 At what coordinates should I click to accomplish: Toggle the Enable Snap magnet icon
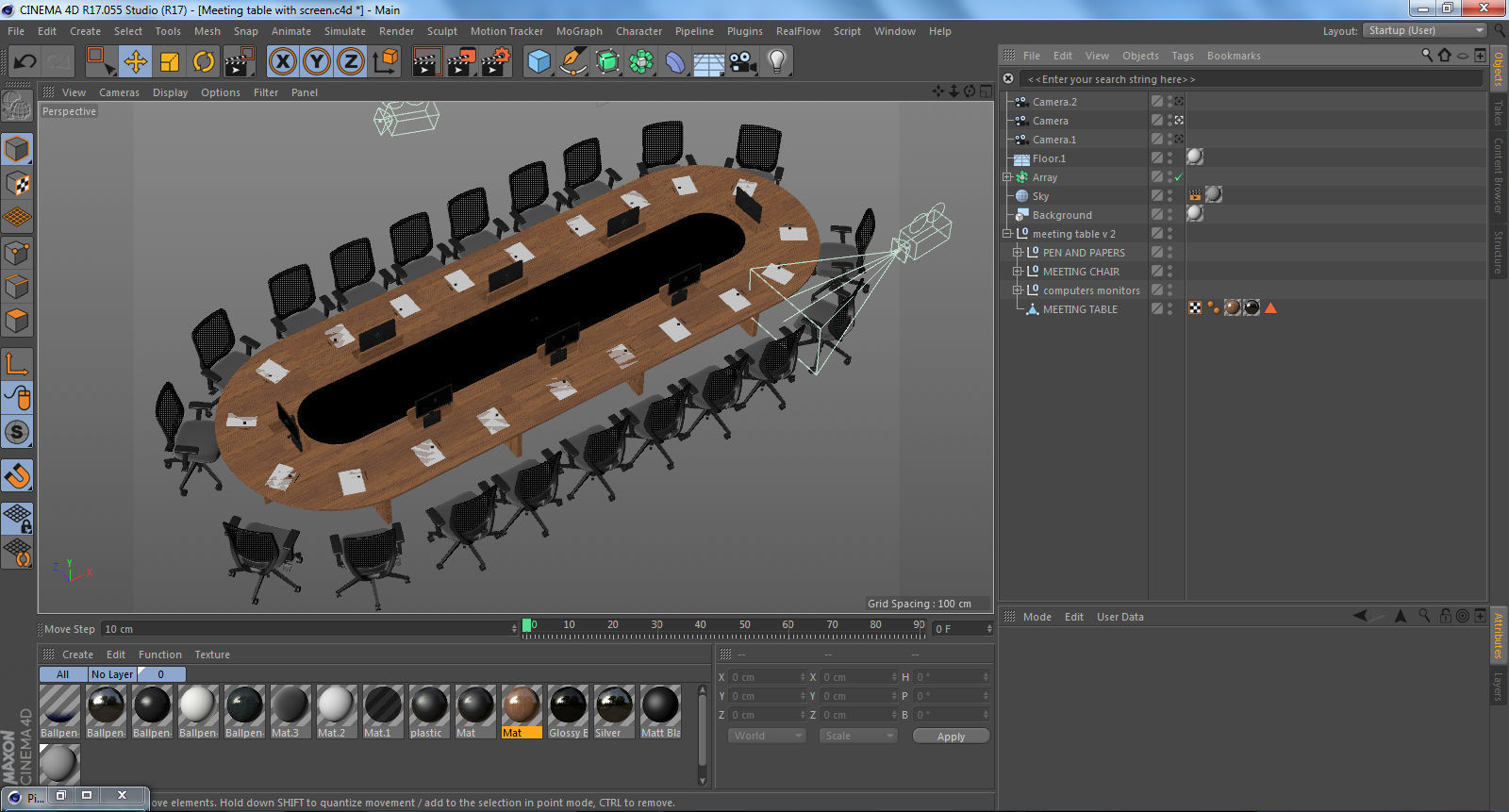click(x=17, y=476)
